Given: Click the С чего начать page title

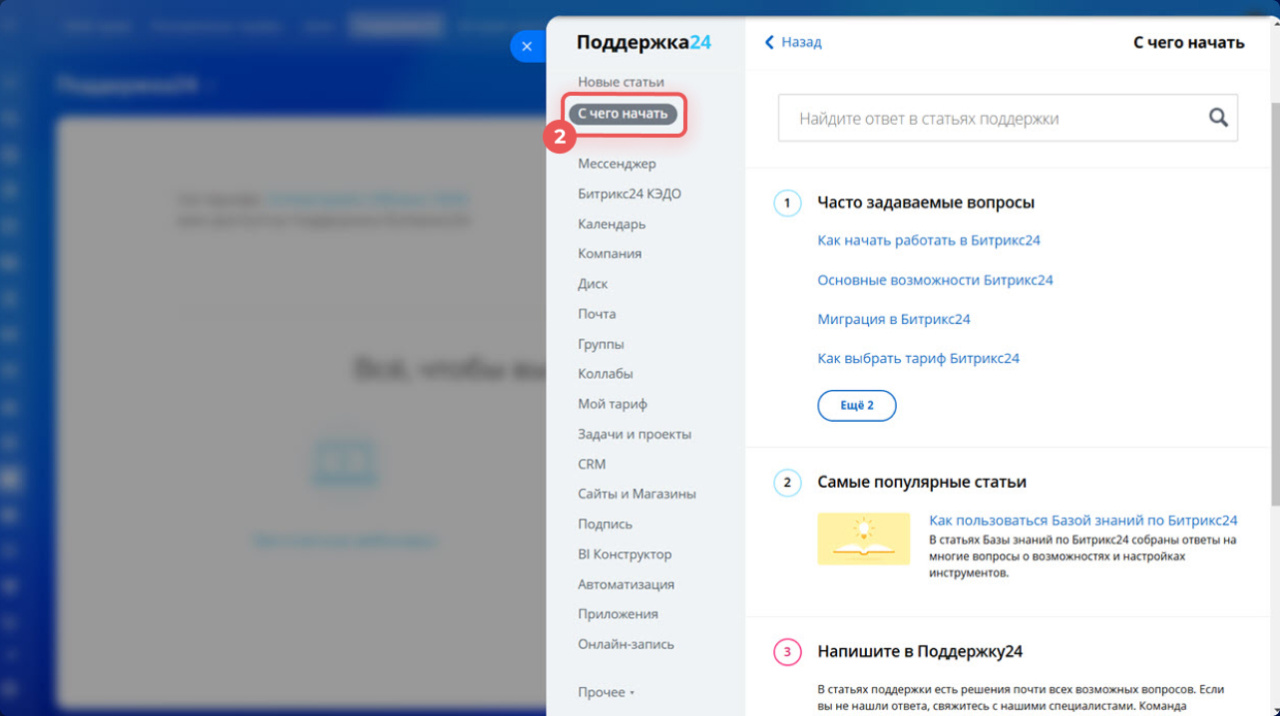Looking at the screenshot, I should click(1189, 42).
